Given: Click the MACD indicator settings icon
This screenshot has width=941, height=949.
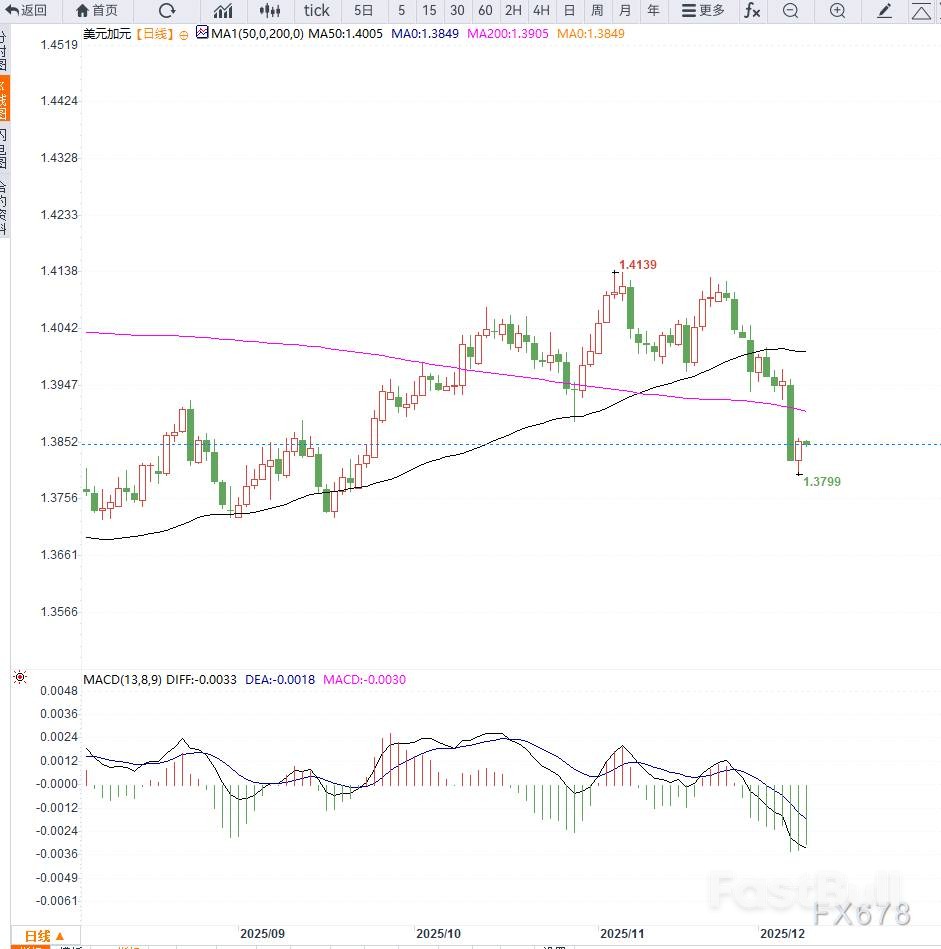Looking at the screenshot, I should pos(19,678).
